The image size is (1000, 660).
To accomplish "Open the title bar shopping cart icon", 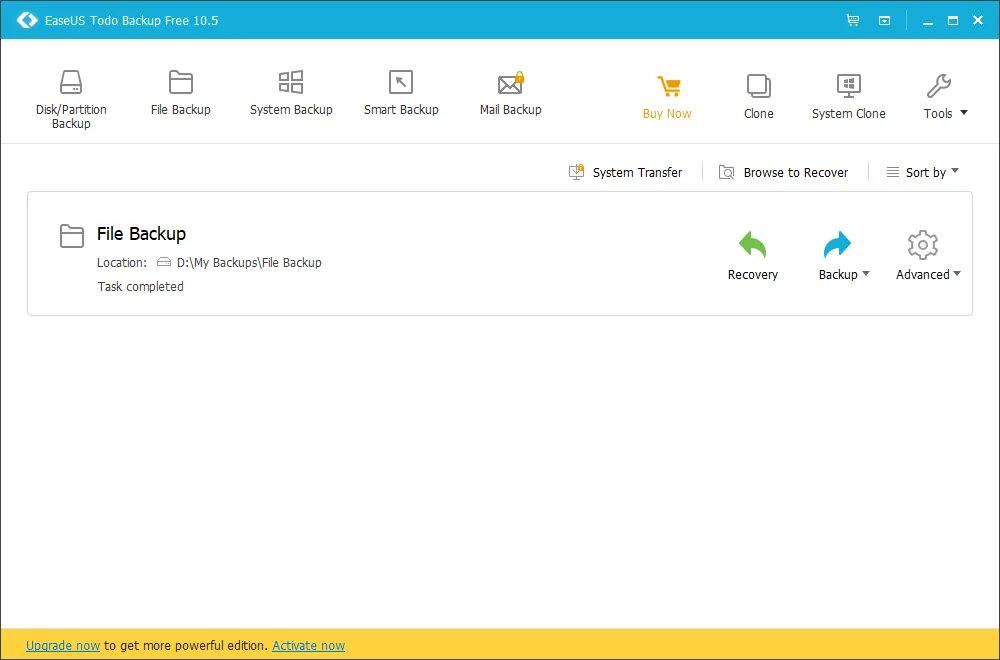I will pos(853,20).
